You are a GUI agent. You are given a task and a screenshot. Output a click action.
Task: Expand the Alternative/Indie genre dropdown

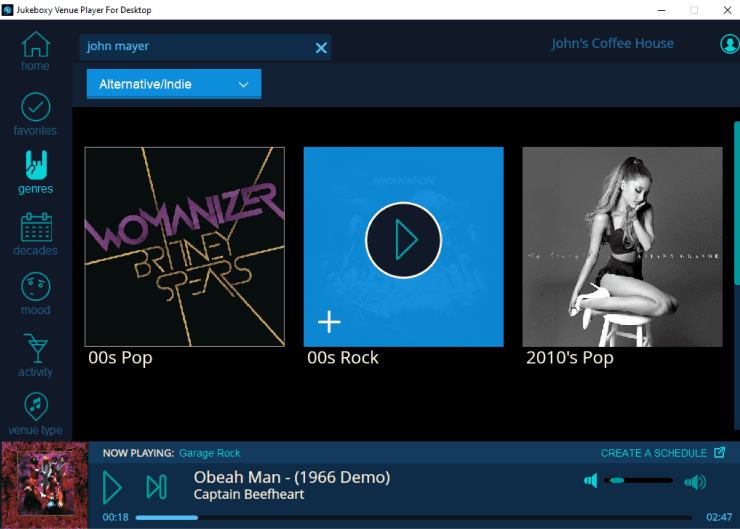coord(174,84)
